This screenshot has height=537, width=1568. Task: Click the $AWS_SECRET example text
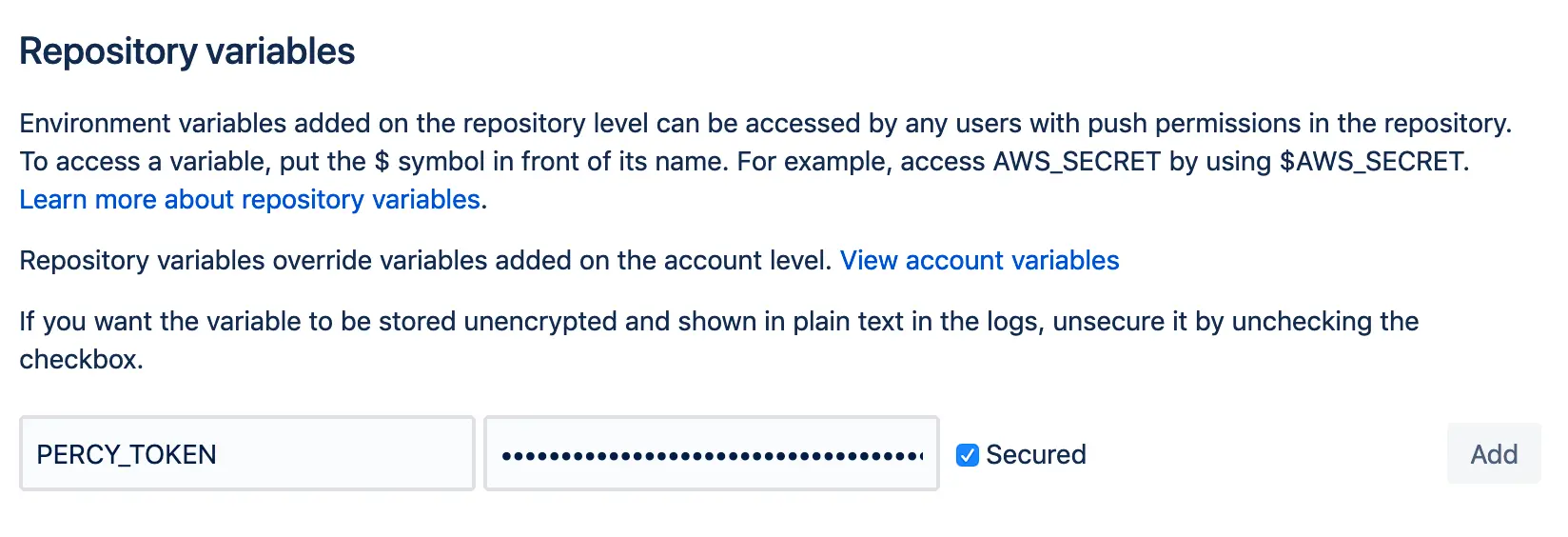(1372, 162)
